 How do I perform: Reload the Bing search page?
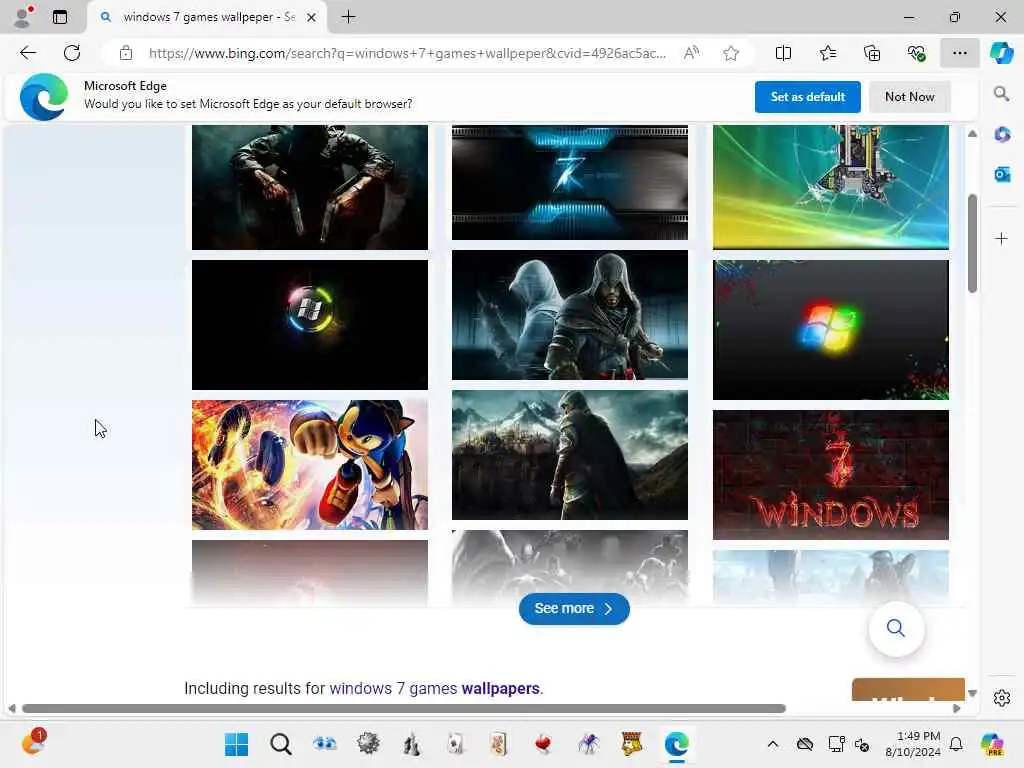[72, 53]
